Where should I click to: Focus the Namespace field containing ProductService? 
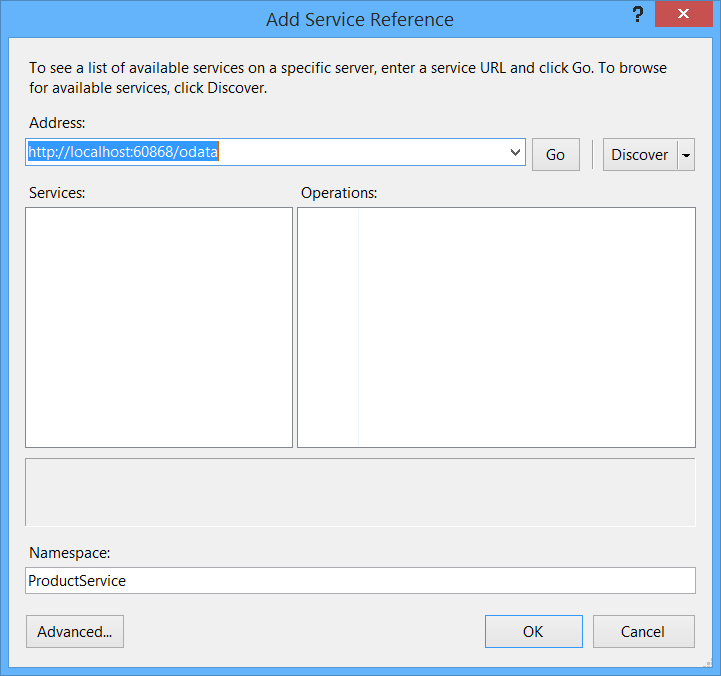(360, 581)
